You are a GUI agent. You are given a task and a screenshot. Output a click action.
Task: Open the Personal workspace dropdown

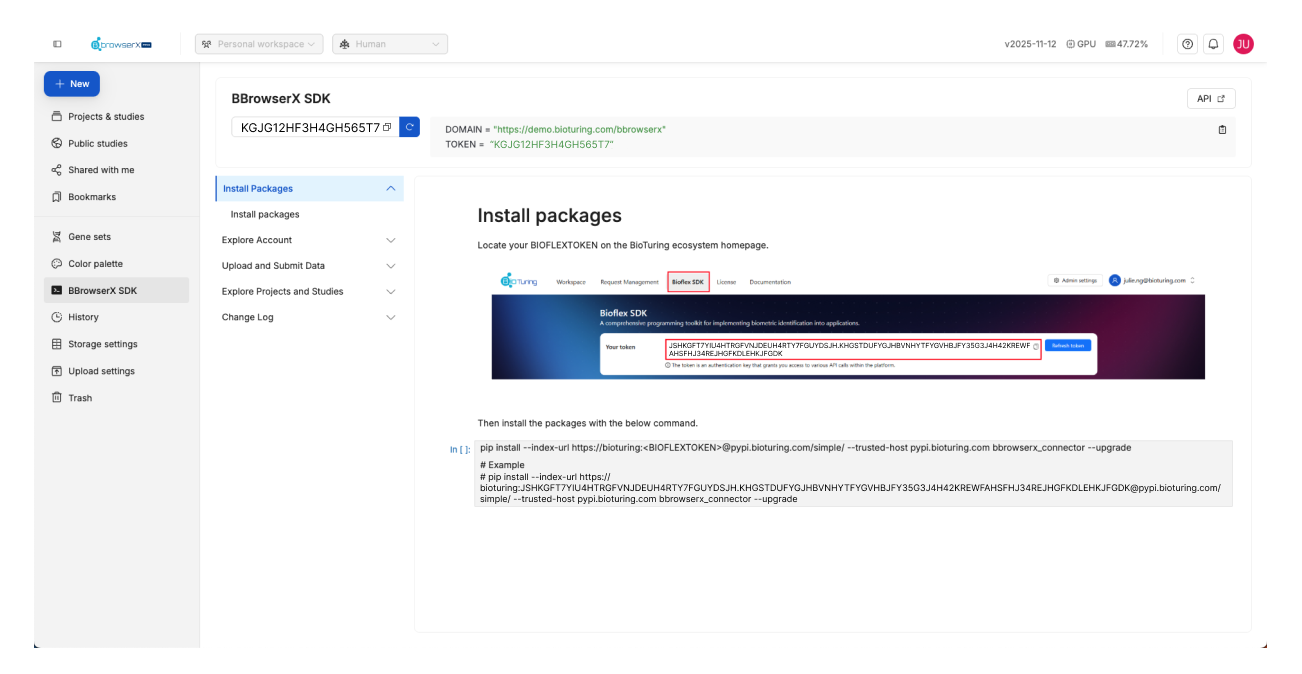point(259,44)
